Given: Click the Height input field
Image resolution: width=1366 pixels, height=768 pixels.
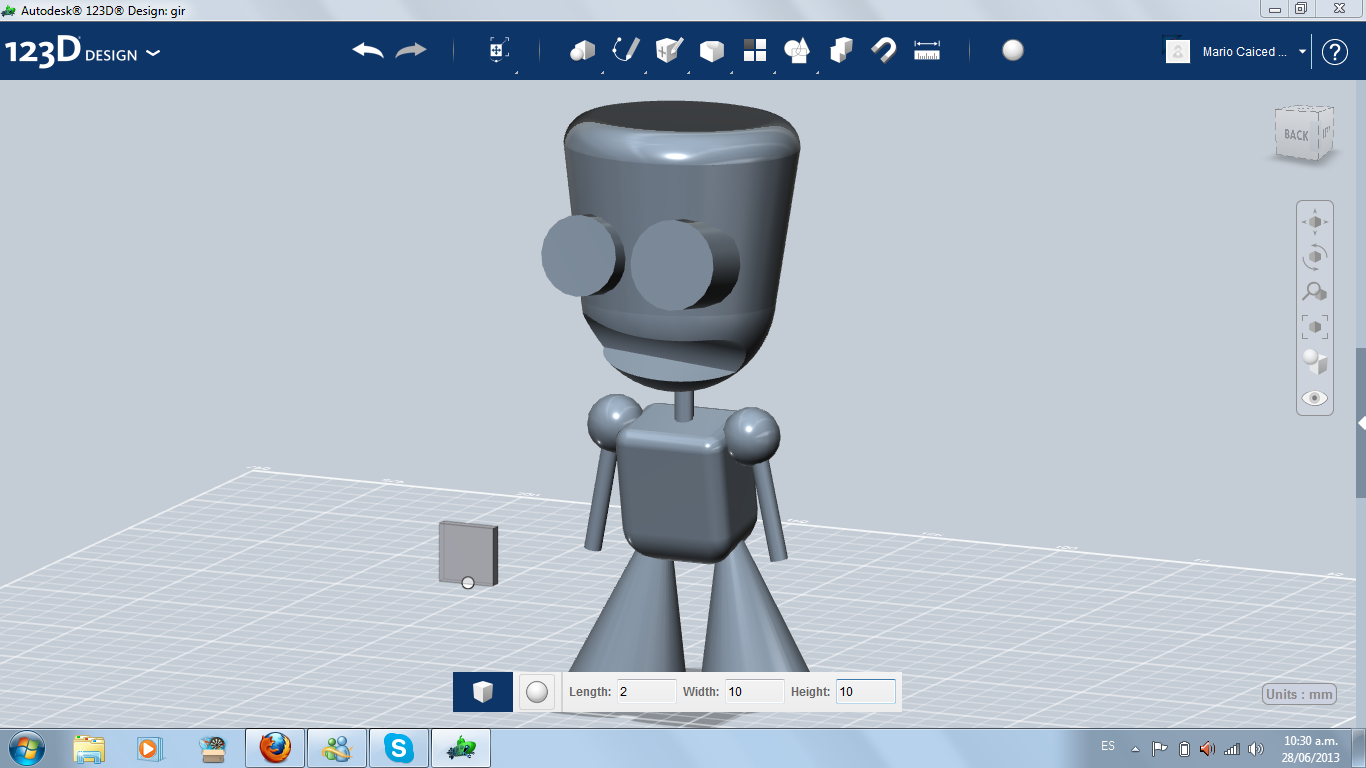Looking at the screenshot, I should click(x=865, y=692).
